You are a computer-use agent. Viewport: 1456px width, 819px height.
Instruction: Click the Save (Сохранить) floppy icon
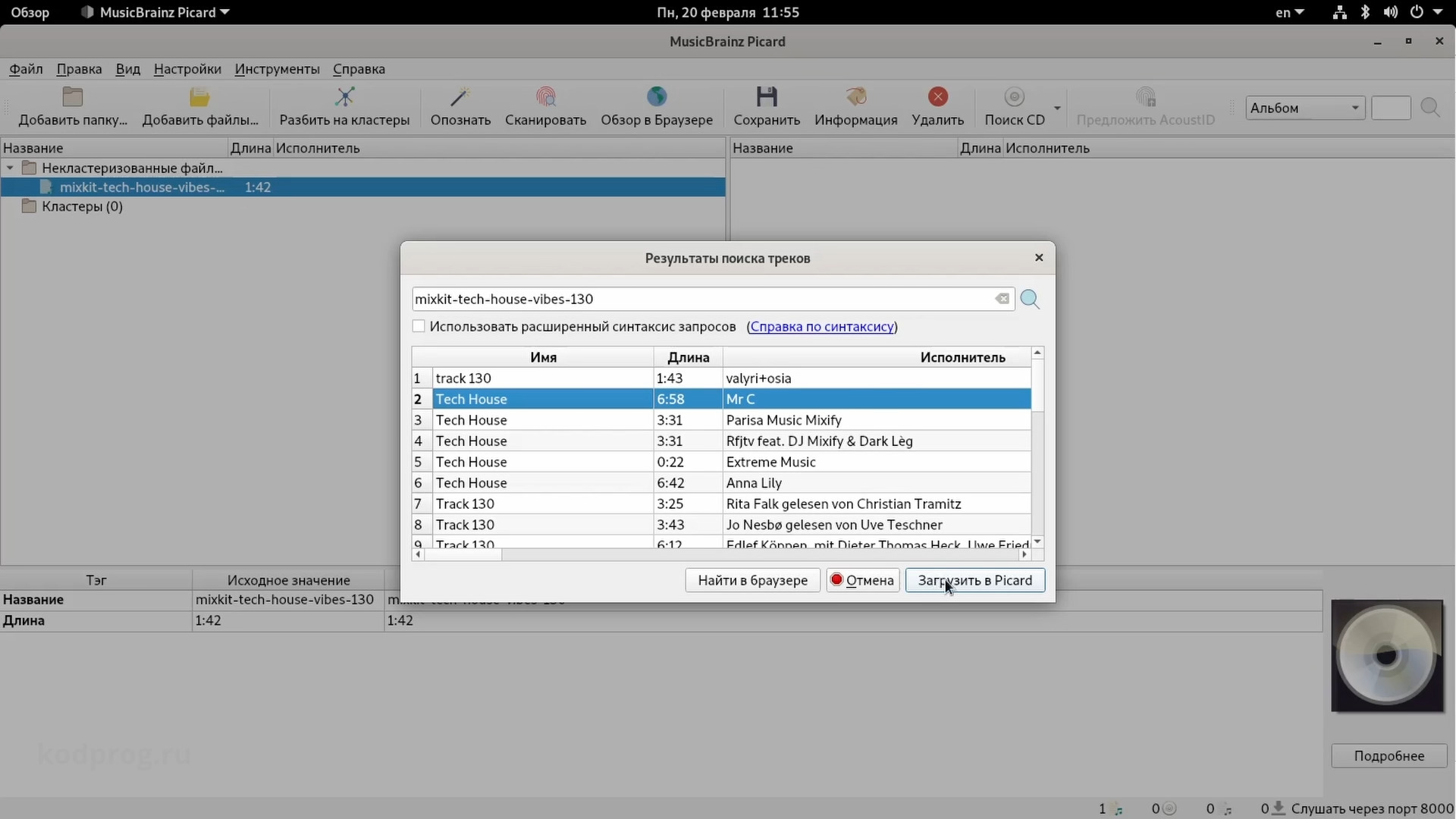[x=767, y=97]
